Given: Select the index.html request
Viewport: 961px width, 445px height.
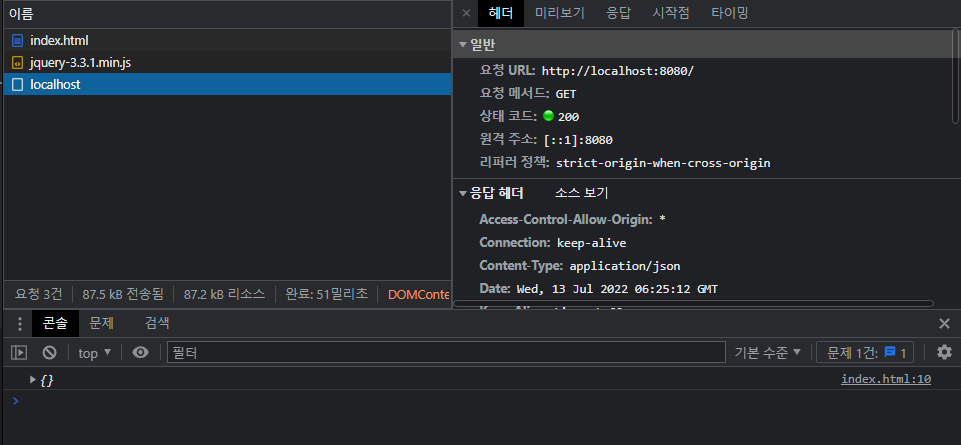Looking at the screenshot, I should pyautogui.click(x=59, y=40).
